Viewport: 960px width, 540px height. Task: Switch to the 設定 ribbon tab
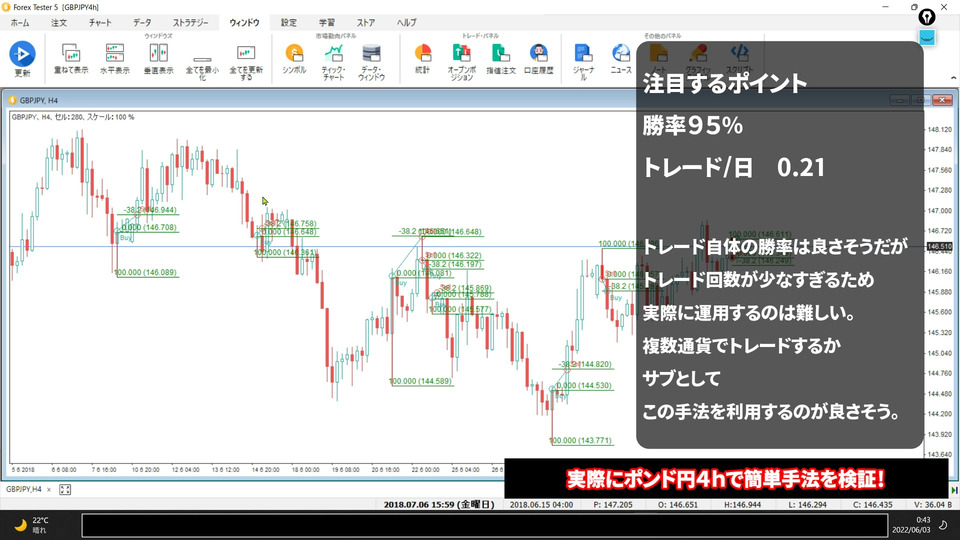(x=288, y=23)
